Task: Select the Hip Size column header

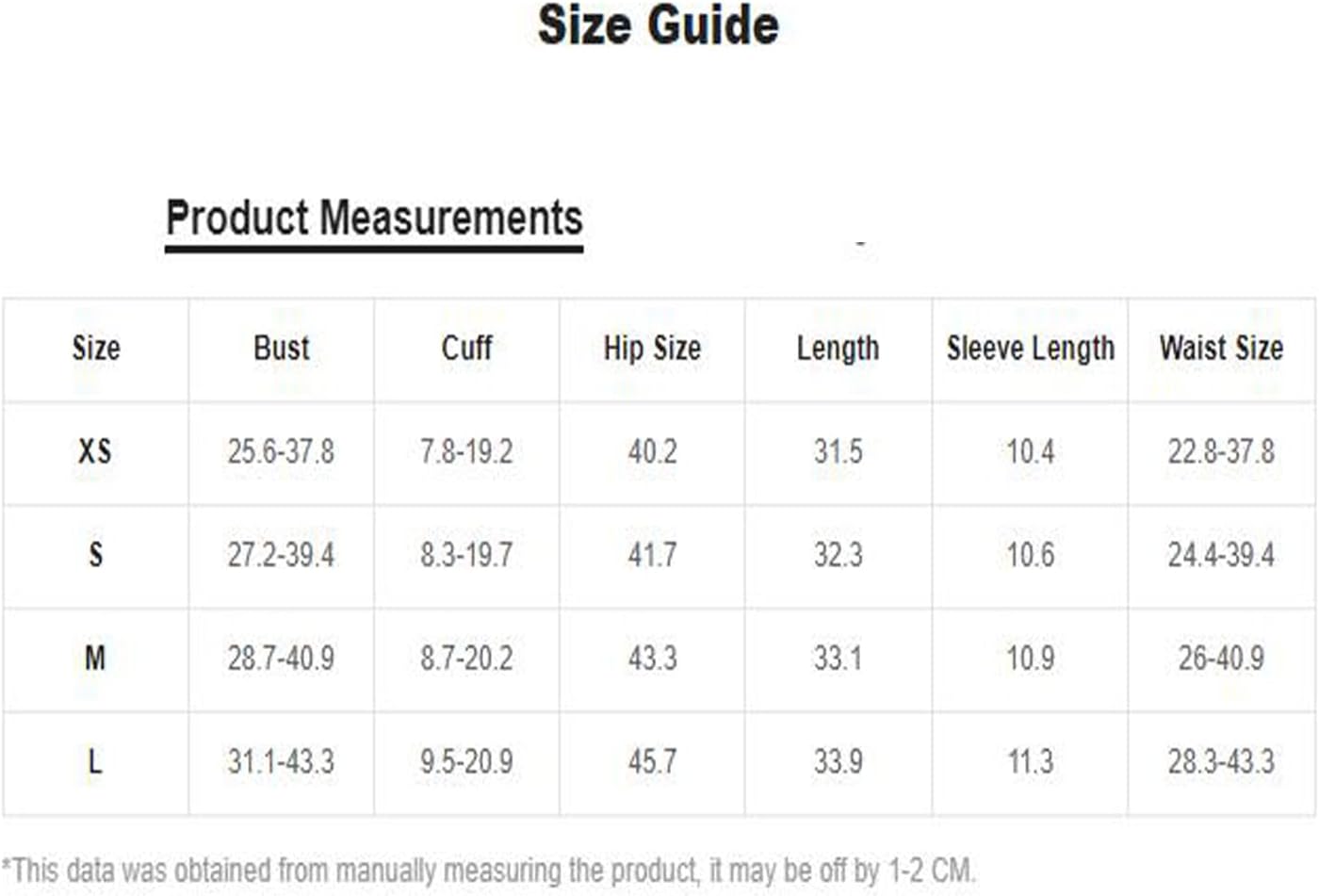Action: (x=652, y=349)
